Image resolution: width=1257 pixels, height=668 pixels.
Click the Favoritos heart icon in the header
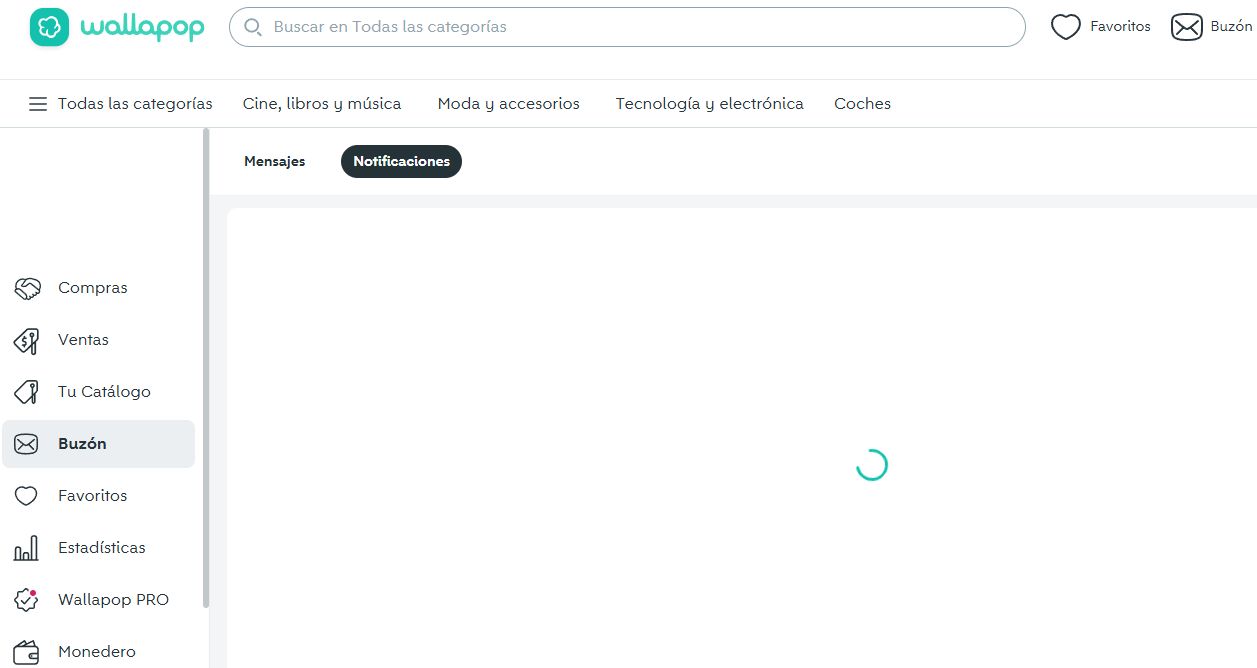[1066, 27]
